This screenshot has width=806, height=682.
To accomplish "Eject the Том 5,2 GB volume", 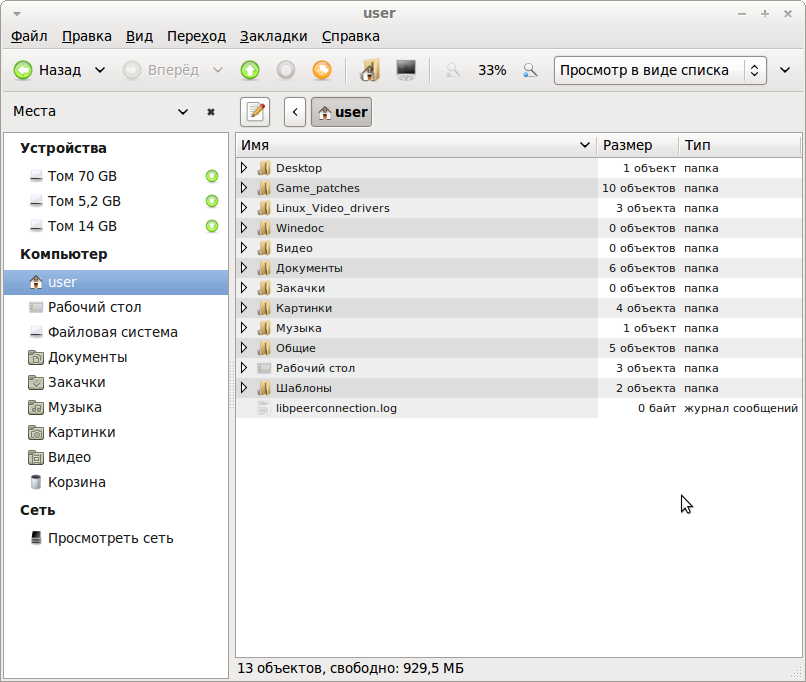I will (212, 201).
